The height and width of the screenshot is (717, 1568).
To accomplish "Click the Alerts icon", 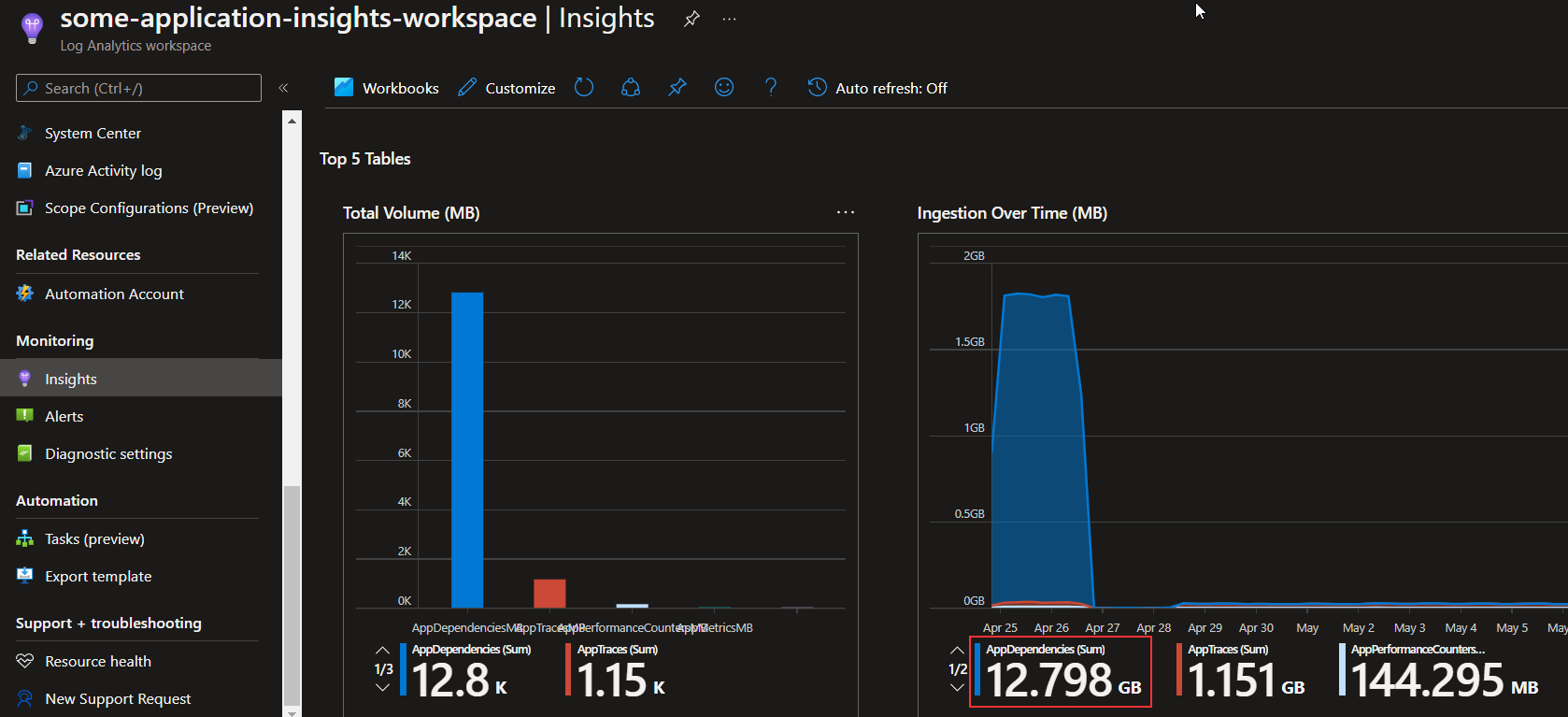I will pyautogui.click(x=25, y=416).
